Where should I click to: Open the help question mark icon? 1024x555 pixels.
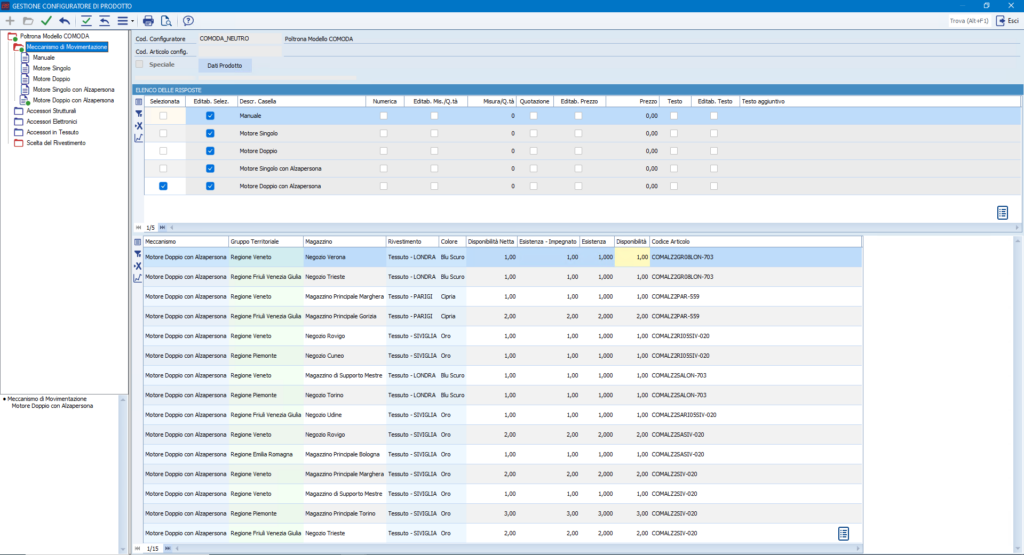(x=188, y=21)
